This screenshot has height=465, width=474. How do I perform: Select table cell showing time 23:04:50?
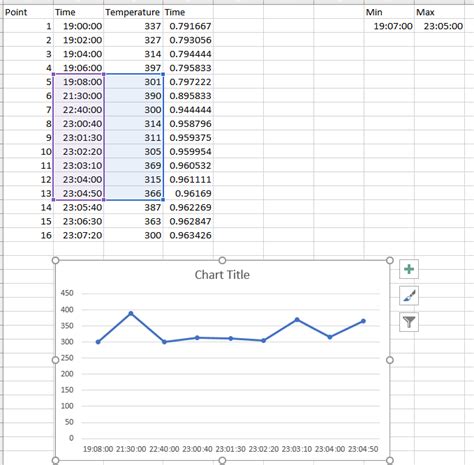(78, 193)
